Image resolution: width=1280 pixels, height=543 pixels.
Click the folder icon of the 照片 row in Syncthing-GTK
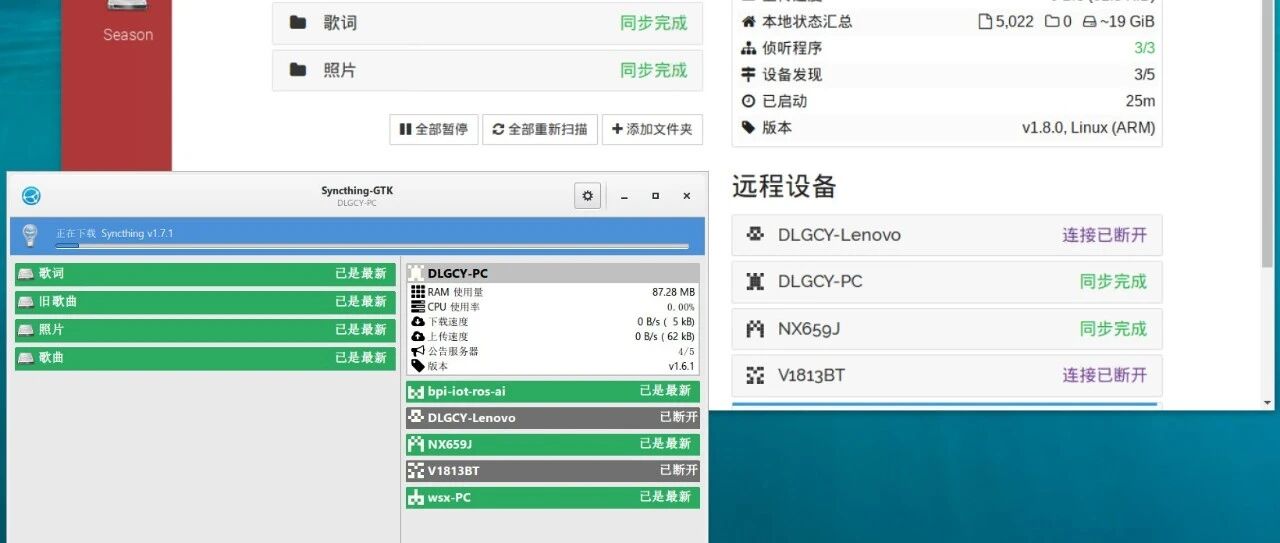[26, 329]
